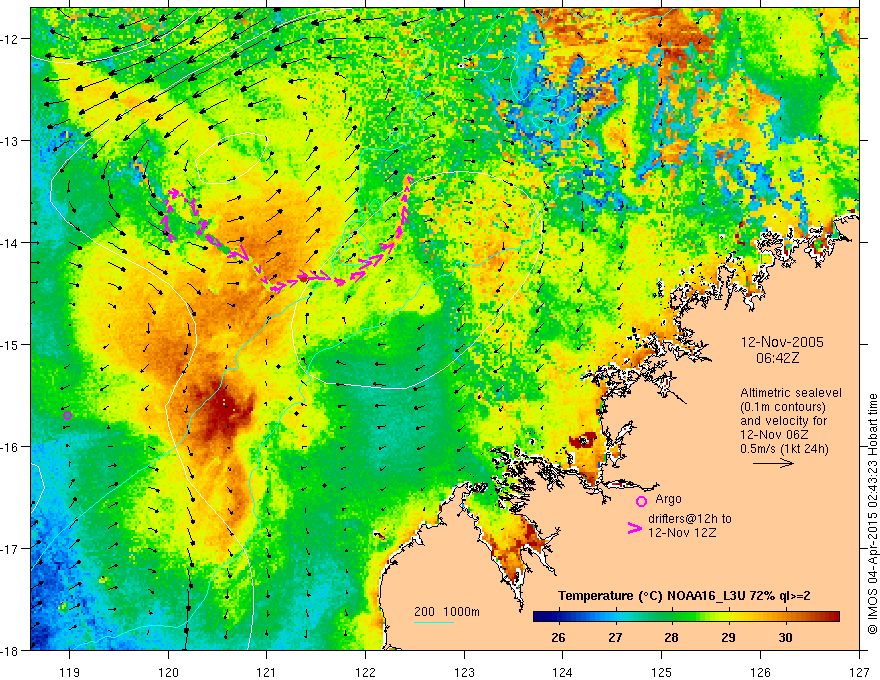This screenshot has width=880, height=680.
Task: Click longitude axis label 120
Action: [168, 672]
